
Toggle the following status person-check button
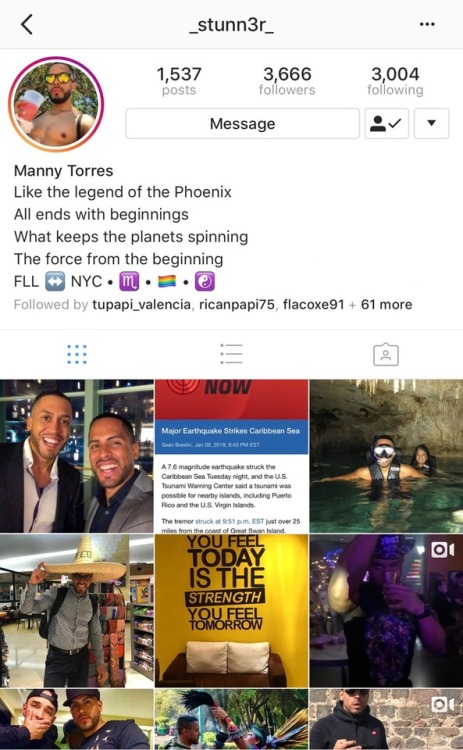coord(386,123)
